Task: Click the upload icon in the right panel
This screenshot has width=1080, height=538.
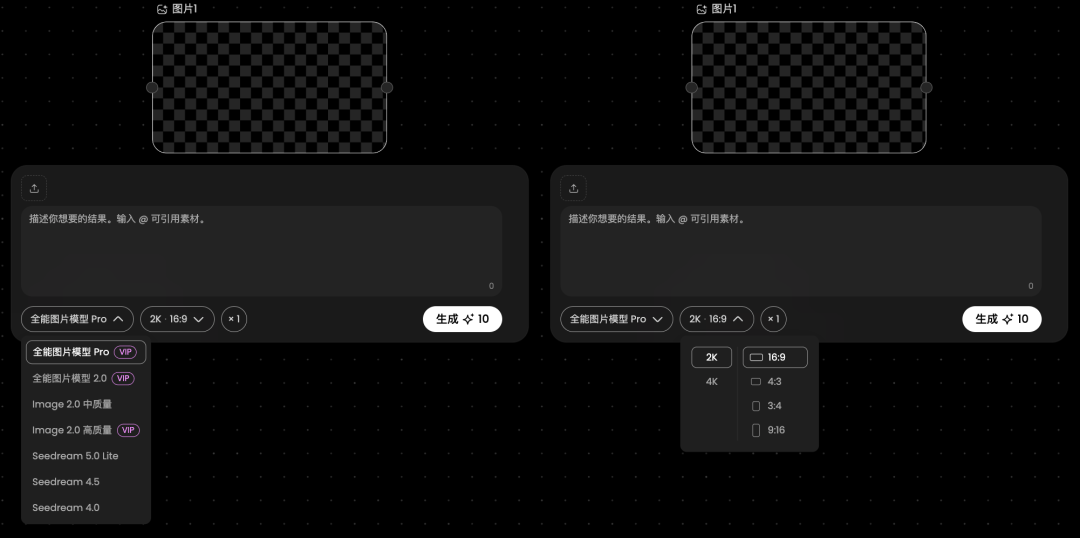Action: click(573, 188)
